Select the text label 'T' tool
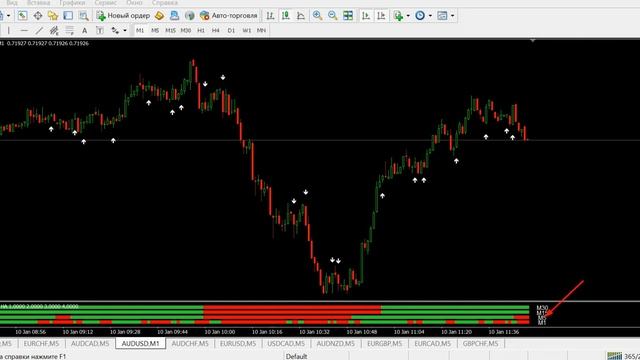The height and width of the screenshot is (360, 640). [100, 31]
